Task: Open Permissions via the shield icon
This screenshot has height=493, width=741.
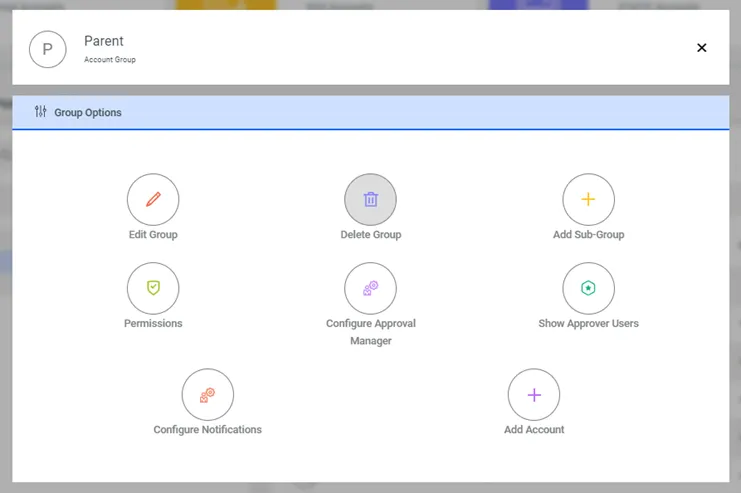Action: coord(153,288)
